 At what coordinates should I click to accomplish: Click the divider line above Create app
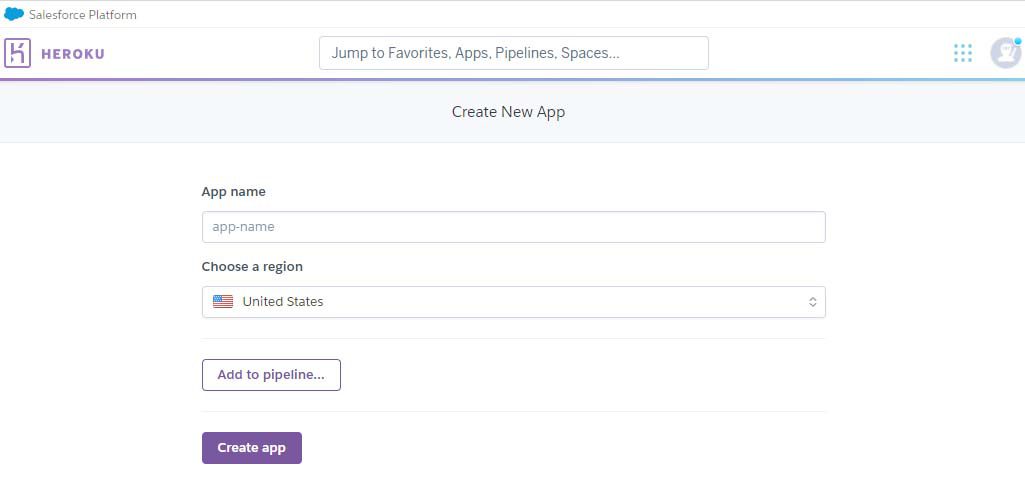(513, 411)
